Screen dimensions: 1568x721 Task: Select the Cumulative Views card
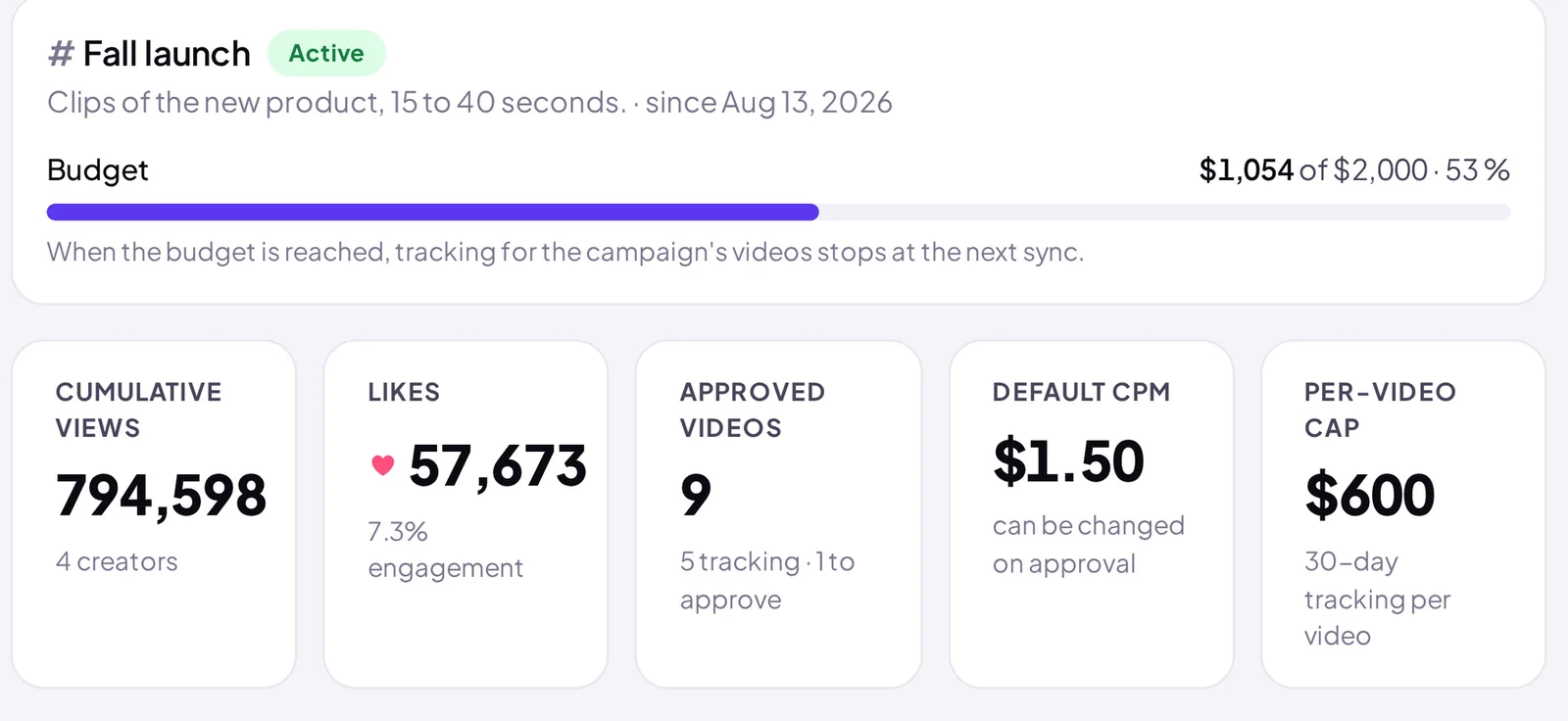(154, 514)
